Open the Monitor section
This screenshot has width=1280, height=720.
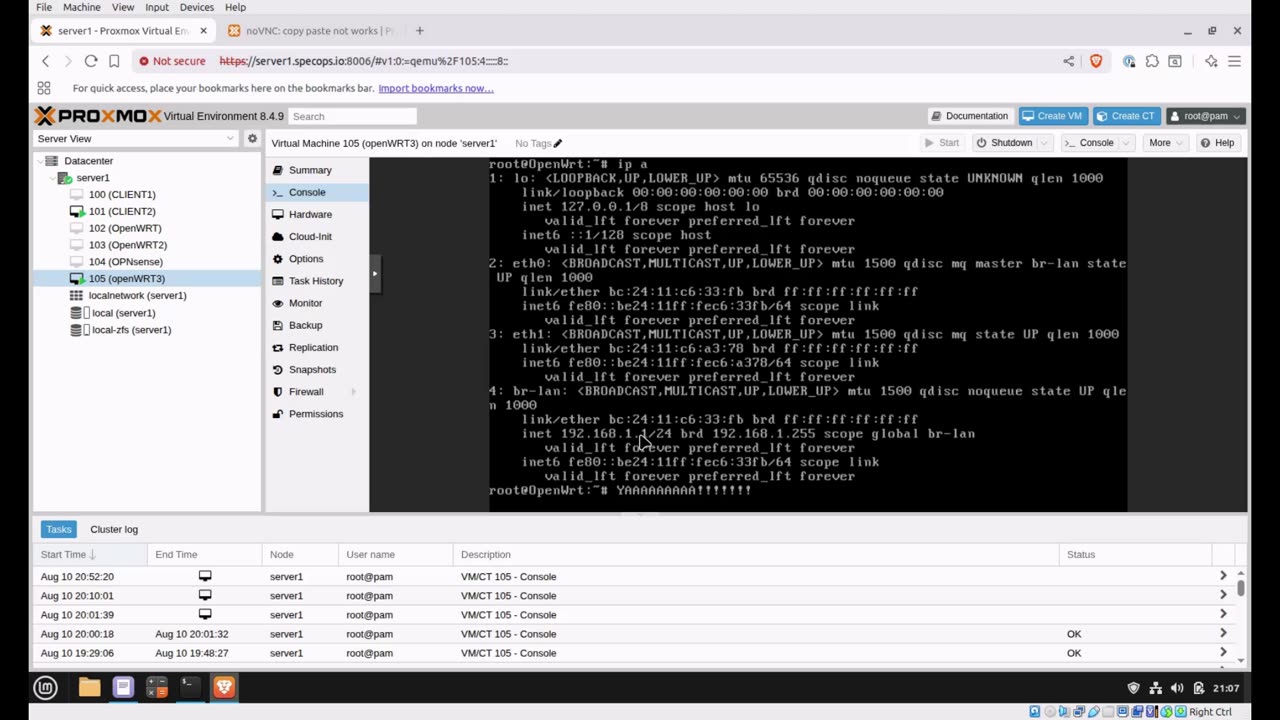pos(305,303)
